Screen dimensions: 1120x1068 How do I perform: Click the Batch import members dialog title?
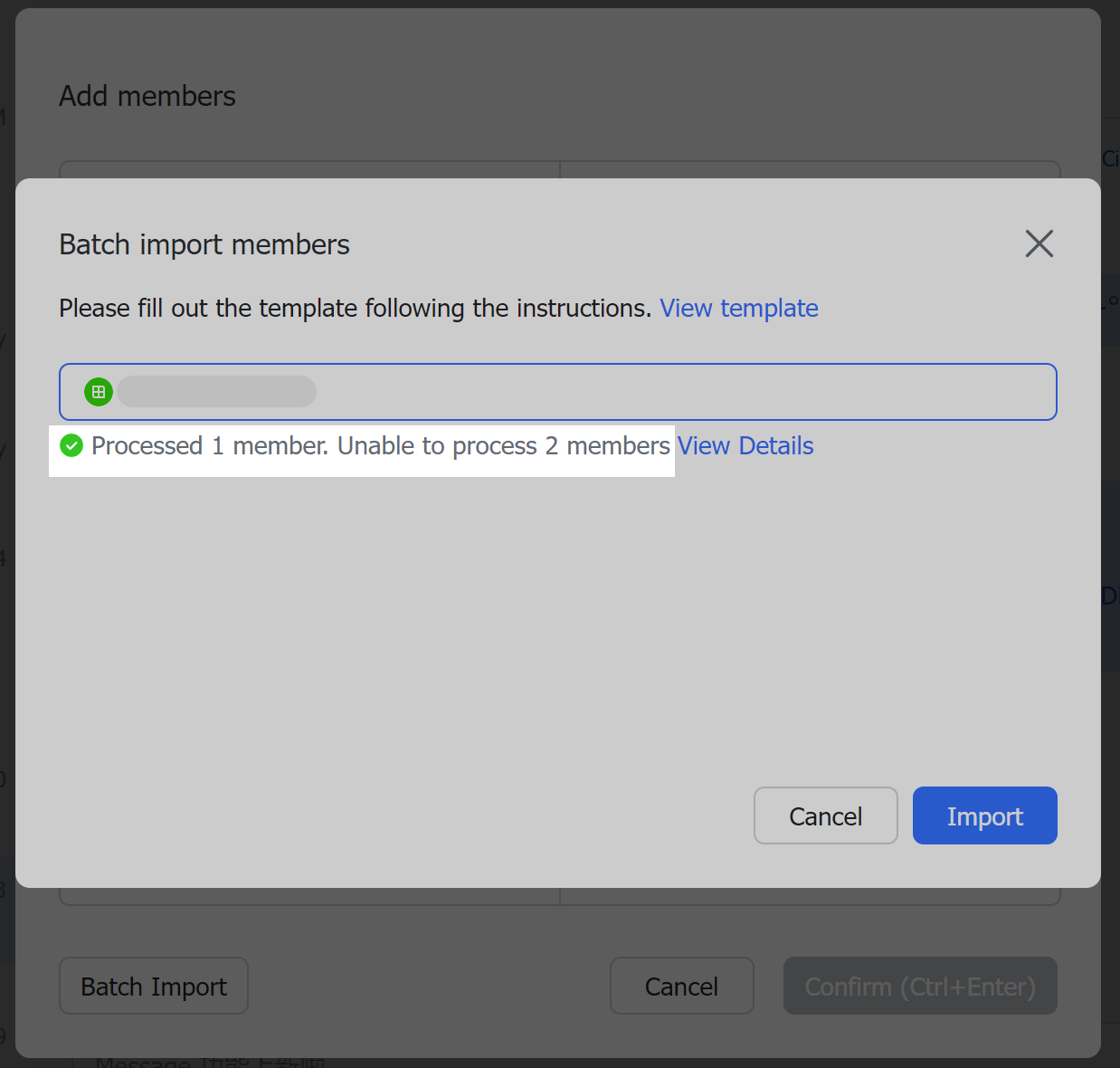204,243
